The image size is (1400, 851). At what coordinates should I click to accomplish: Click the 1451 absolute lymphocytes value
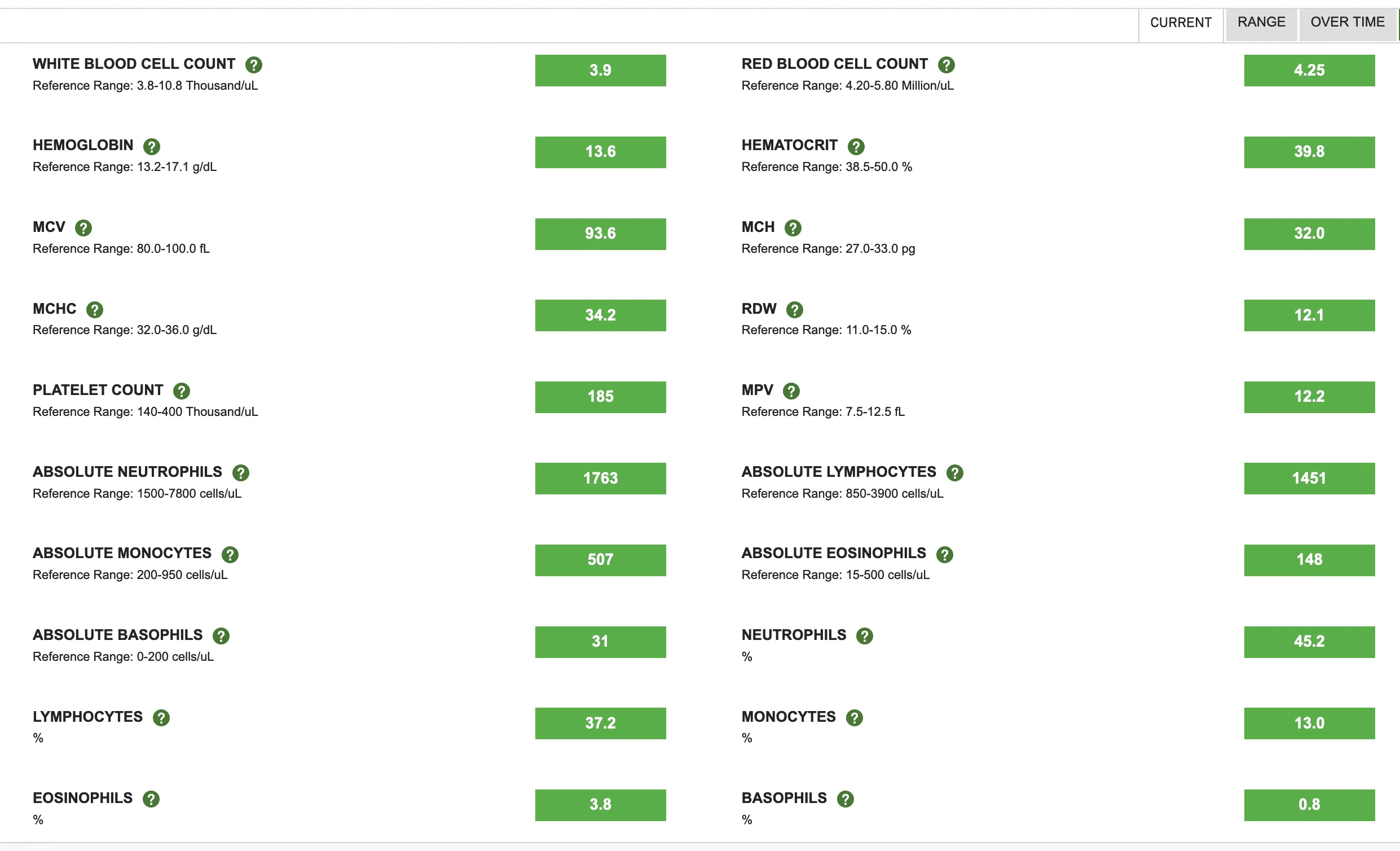[x=1309, y=479]
